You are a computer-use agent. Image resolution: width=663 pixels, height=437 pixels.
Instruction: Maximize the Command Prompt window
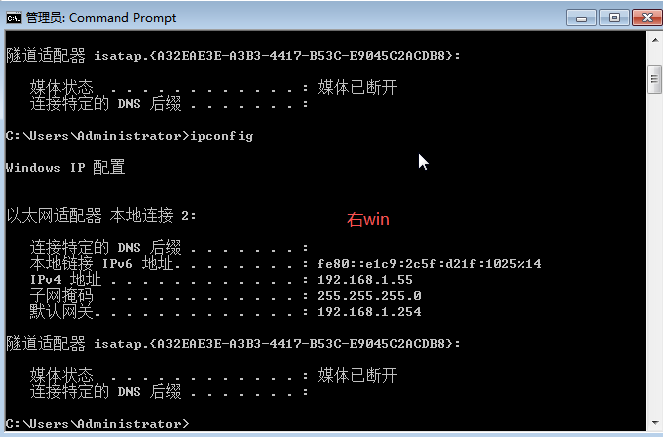(614, 18)
